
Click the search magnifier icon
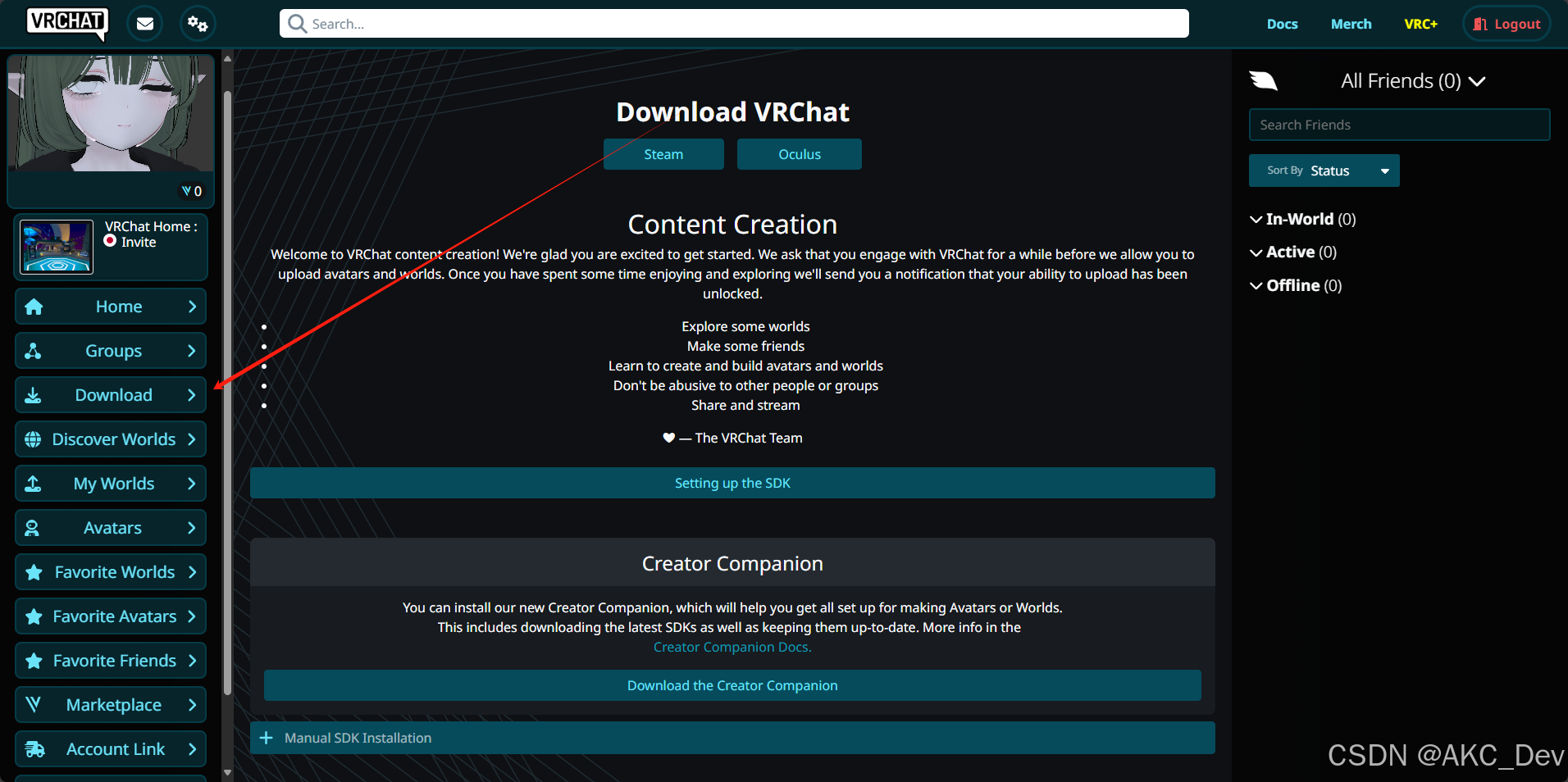[298, 24]
